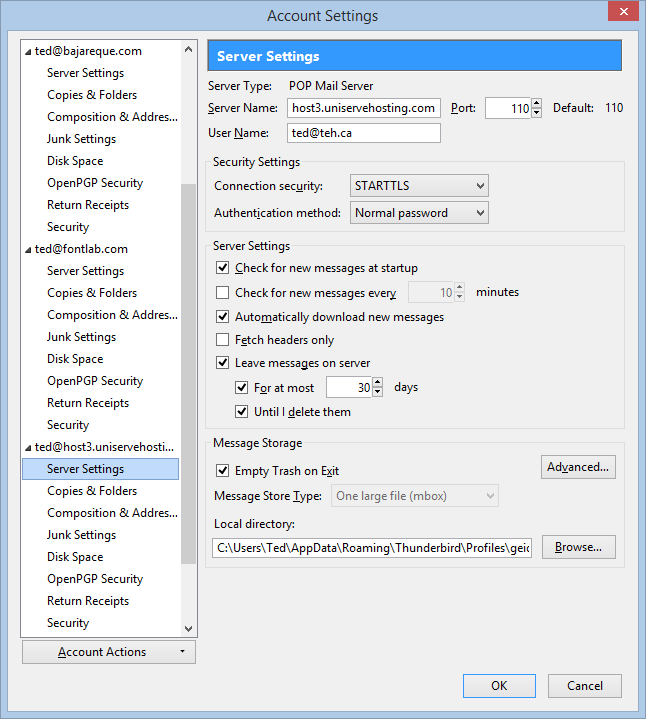The height and width of the screenshot is (719, 646).
Task: Increase the Port number with up arrow
Action: (x=537, y=103)
